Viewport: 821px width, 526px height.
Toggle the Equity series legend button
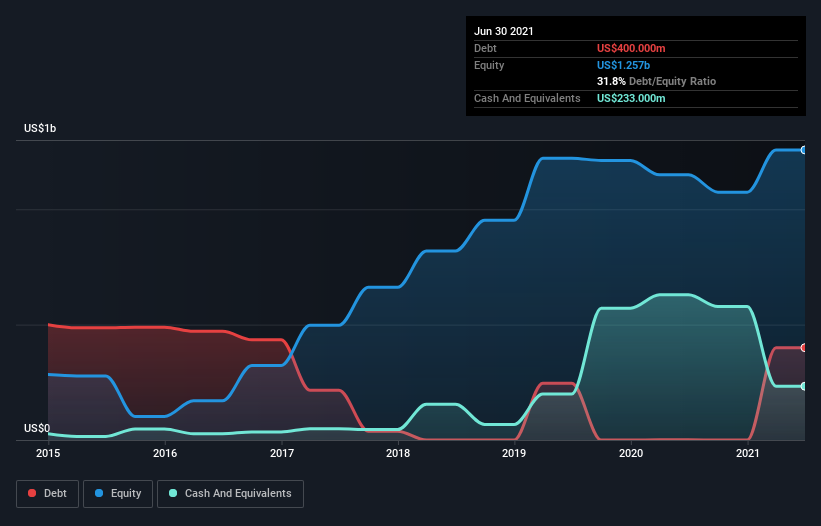tap(118, 494)
